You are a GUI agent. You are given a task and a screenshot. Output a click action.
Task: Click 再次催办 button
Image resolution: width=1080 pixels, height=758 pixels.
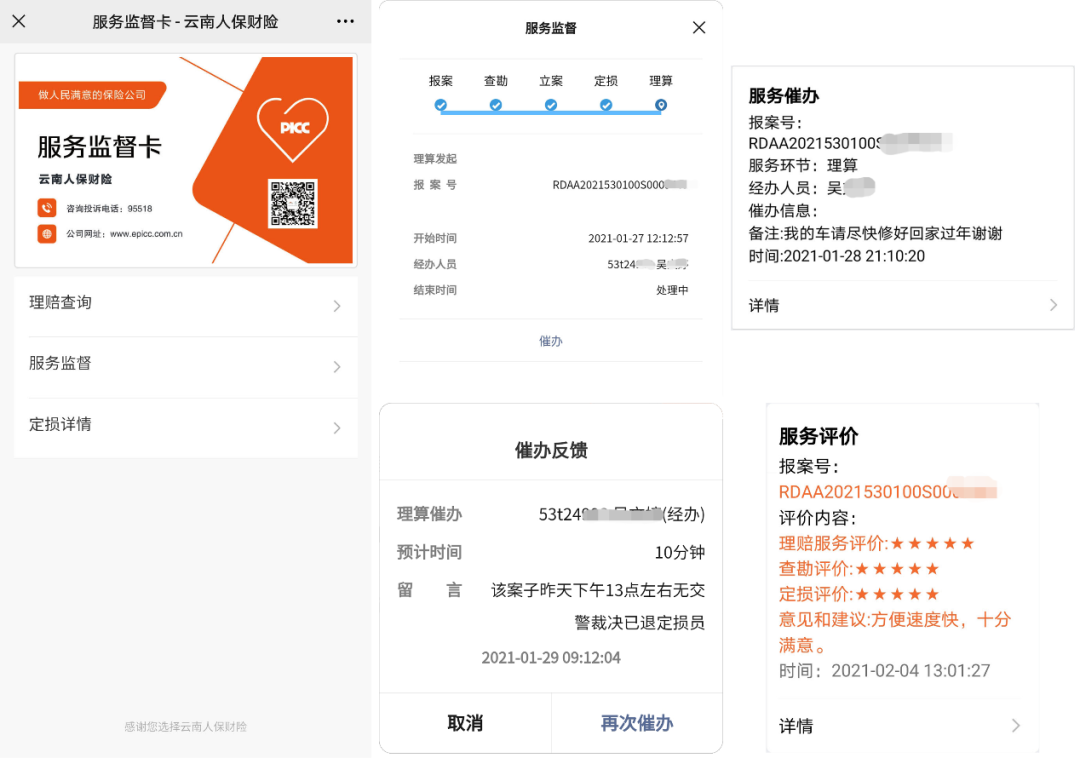coord(636,723)
